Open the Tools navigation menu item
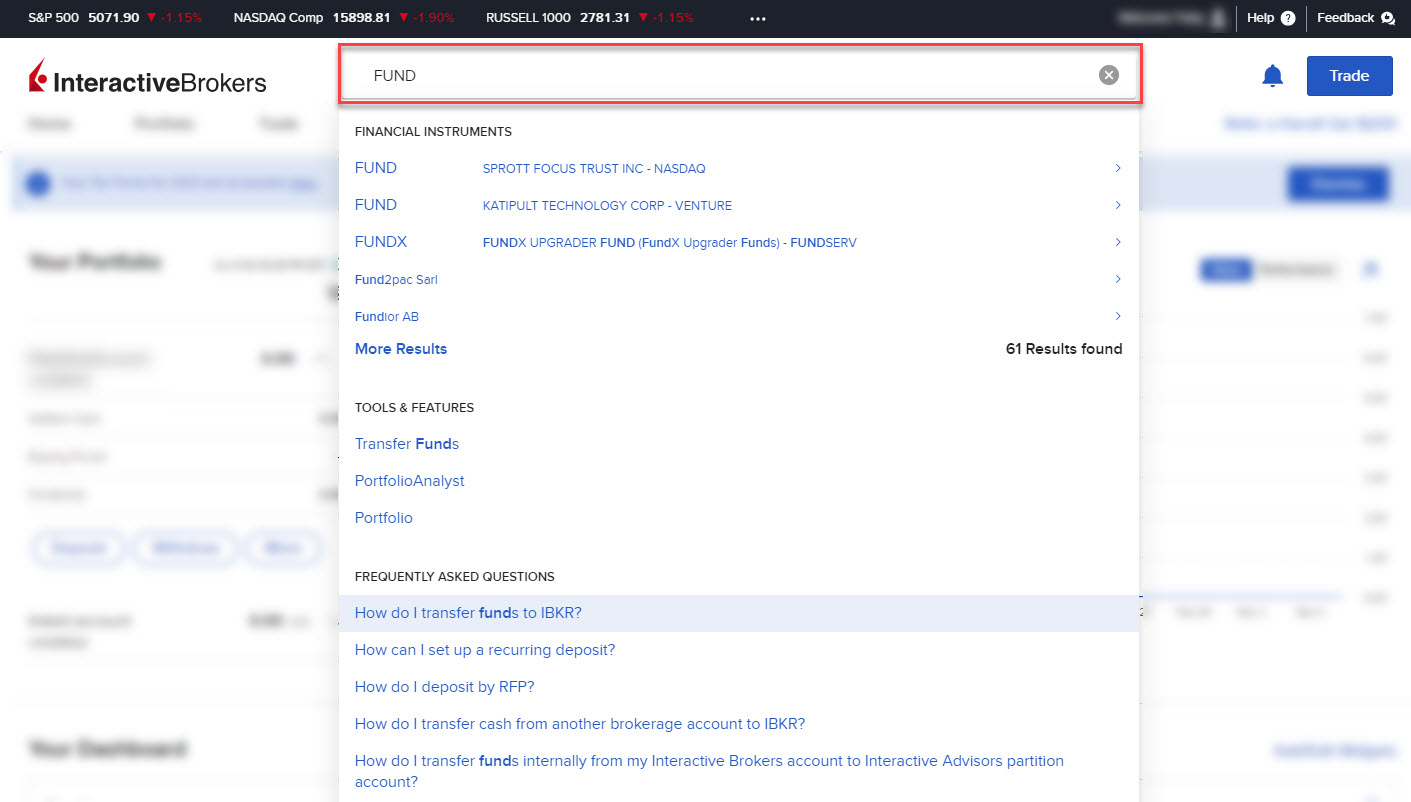 pos(277,123)
